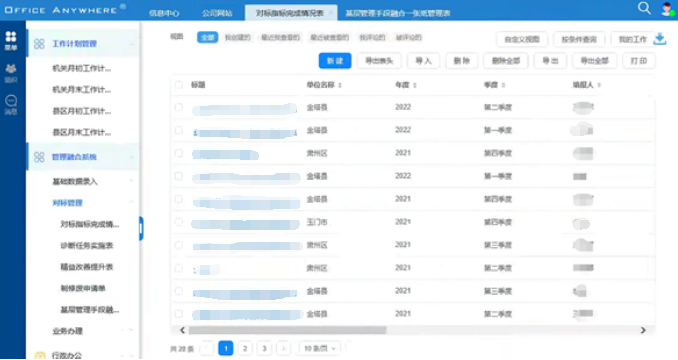Open 精益改善提升表 in the sidebar

(x=87, y=267)
